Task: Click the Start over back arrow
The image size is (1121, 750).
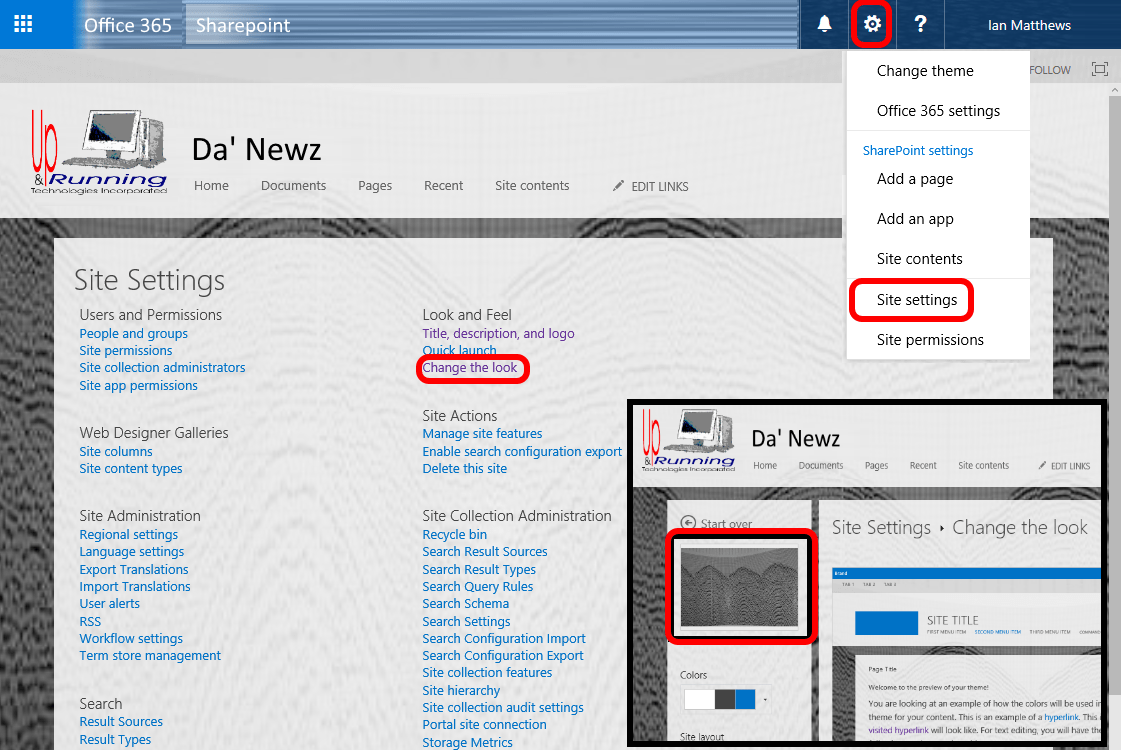Action: (x=689, y=523)
